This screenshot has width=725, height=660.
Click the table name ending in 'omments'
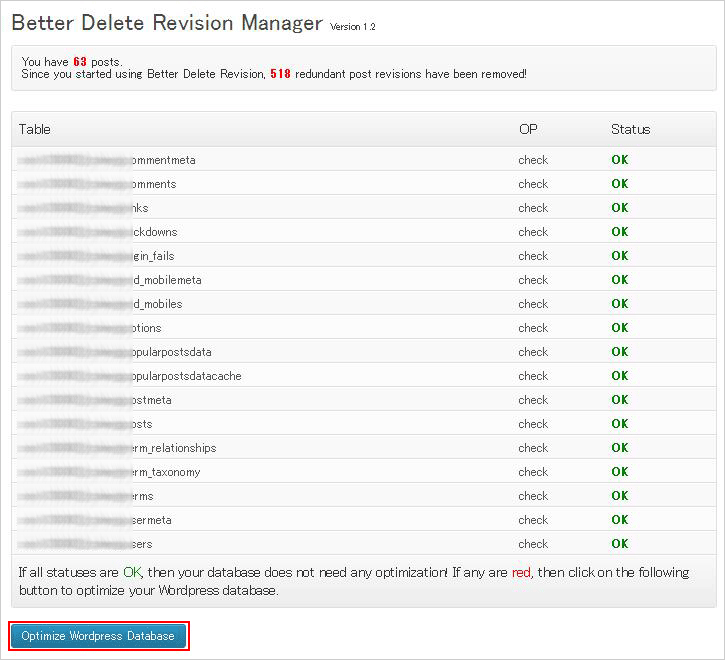97,184
